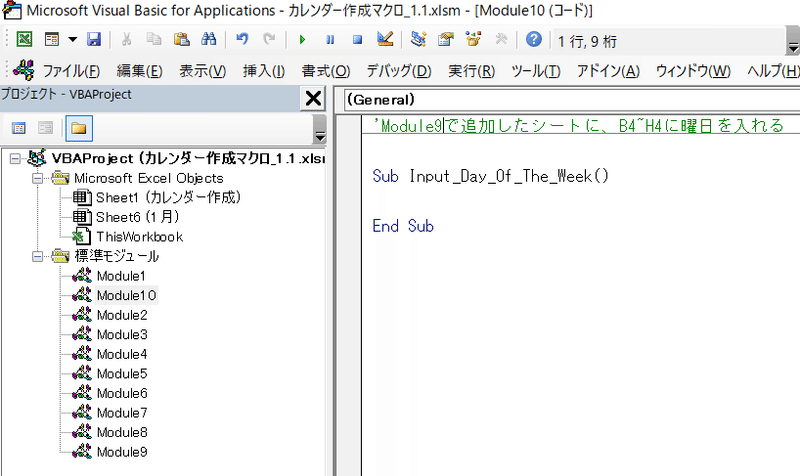Undo the last action
The width and height of the screenshot is (800, 476).
(242, 39)
